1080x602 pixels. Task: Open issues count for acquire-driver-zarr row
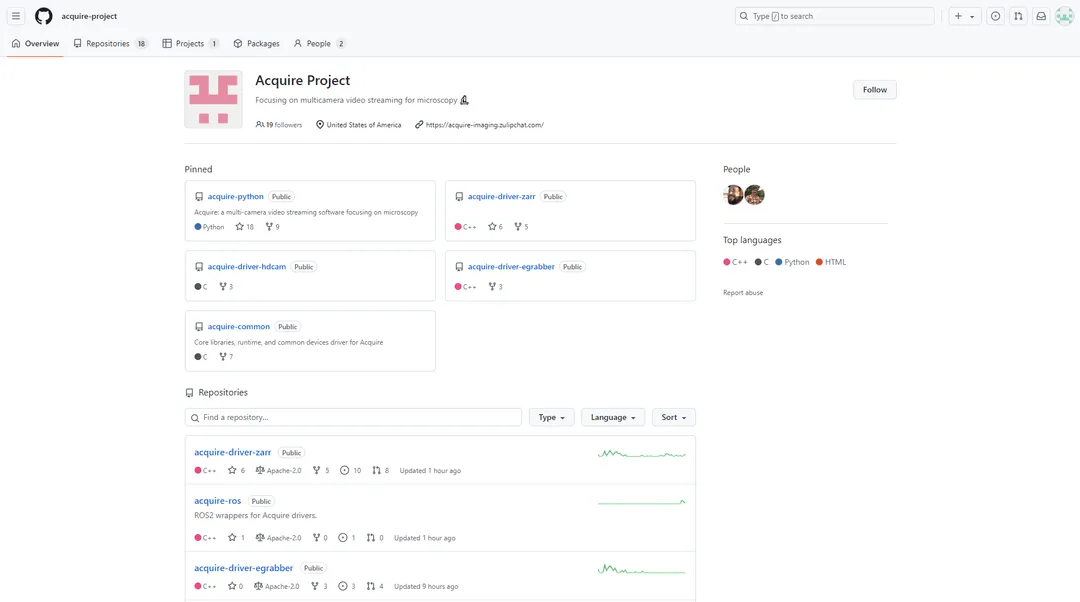tap(351, 470)
